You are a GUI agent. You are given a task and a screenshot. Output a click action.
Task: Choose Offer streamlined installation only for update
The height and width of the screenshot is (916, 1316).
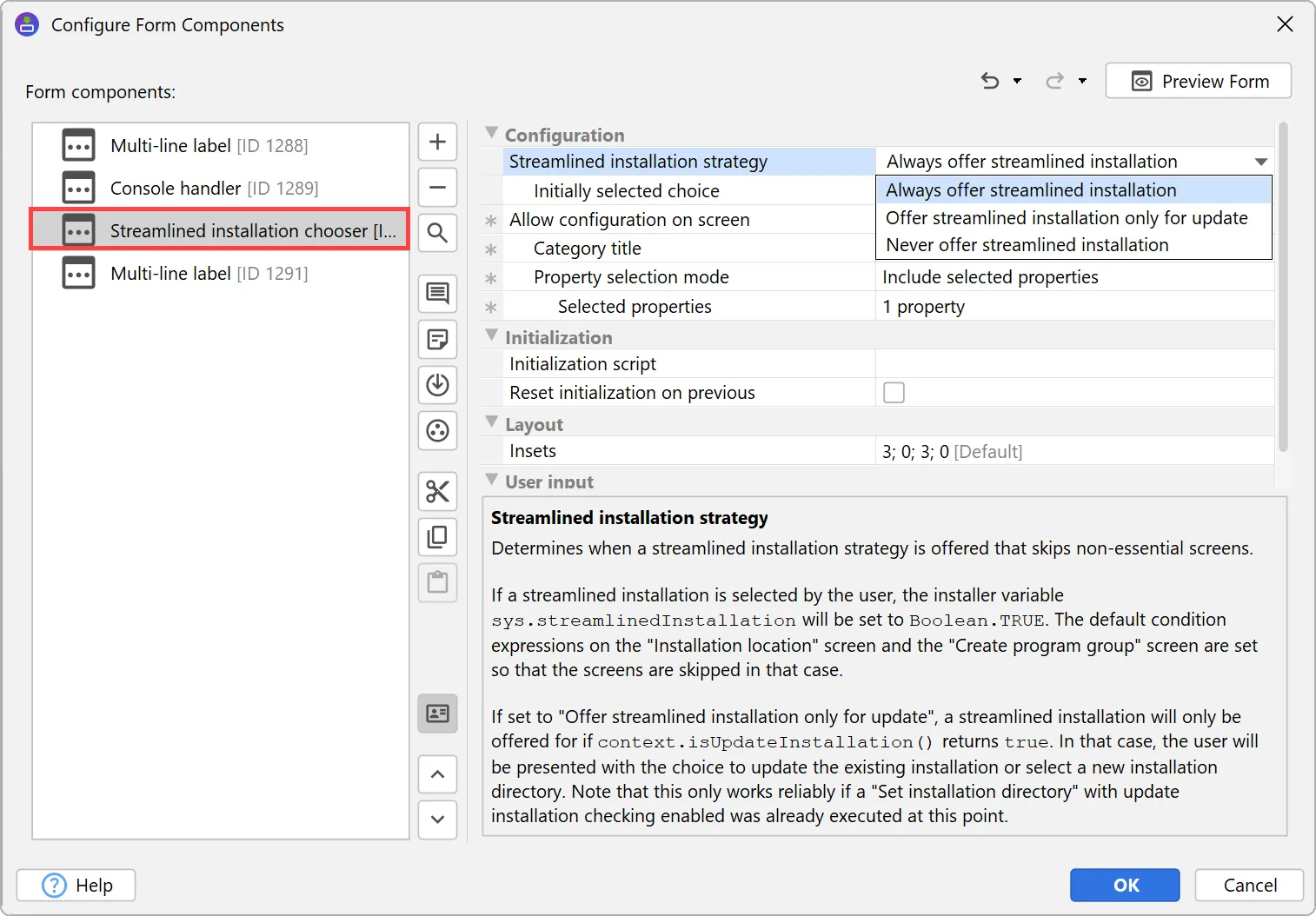tap(1066, 218)
